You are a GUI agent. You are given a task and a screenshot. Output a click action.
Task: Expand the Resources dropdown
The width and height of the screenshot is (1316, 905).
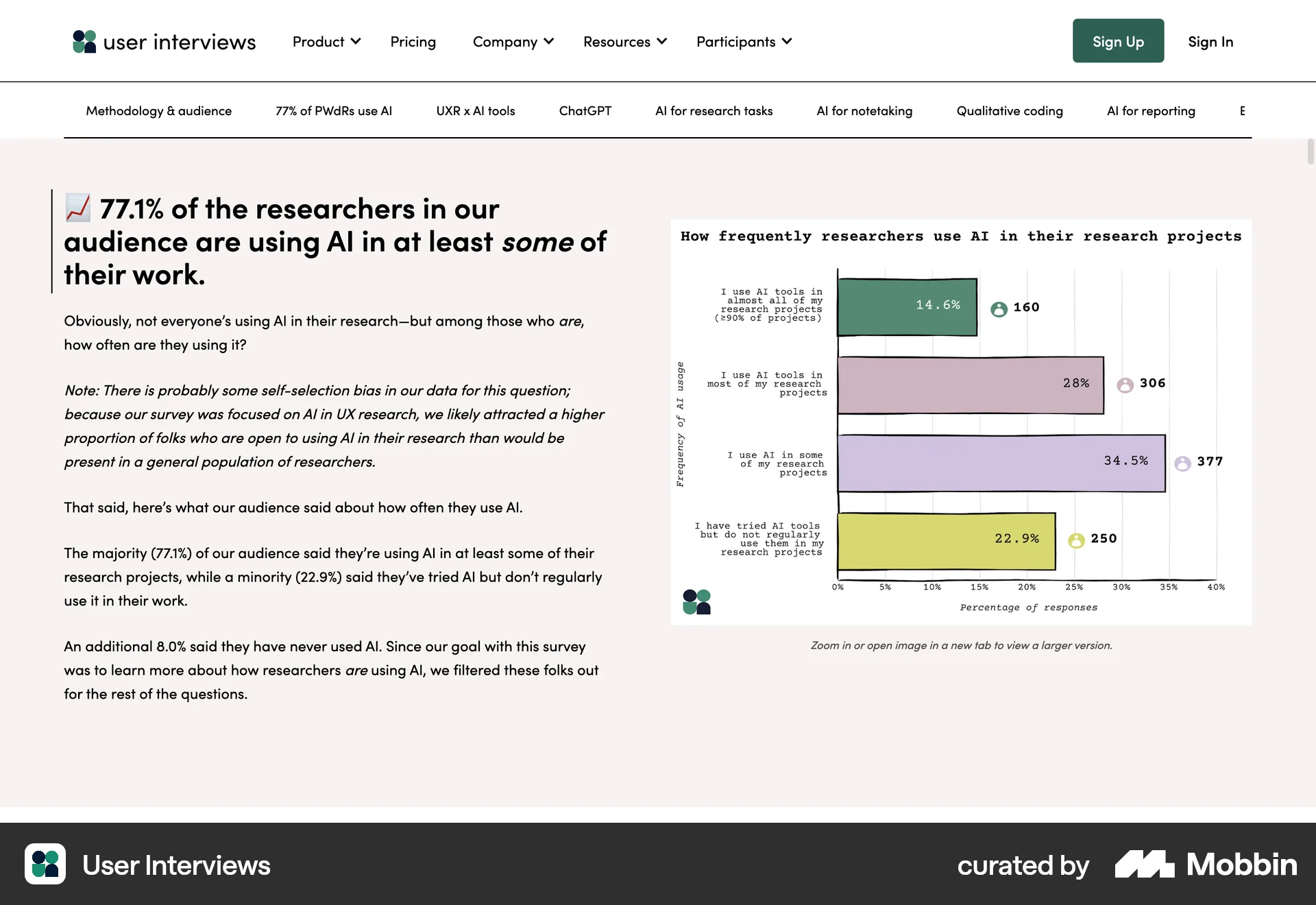(624, 41)
